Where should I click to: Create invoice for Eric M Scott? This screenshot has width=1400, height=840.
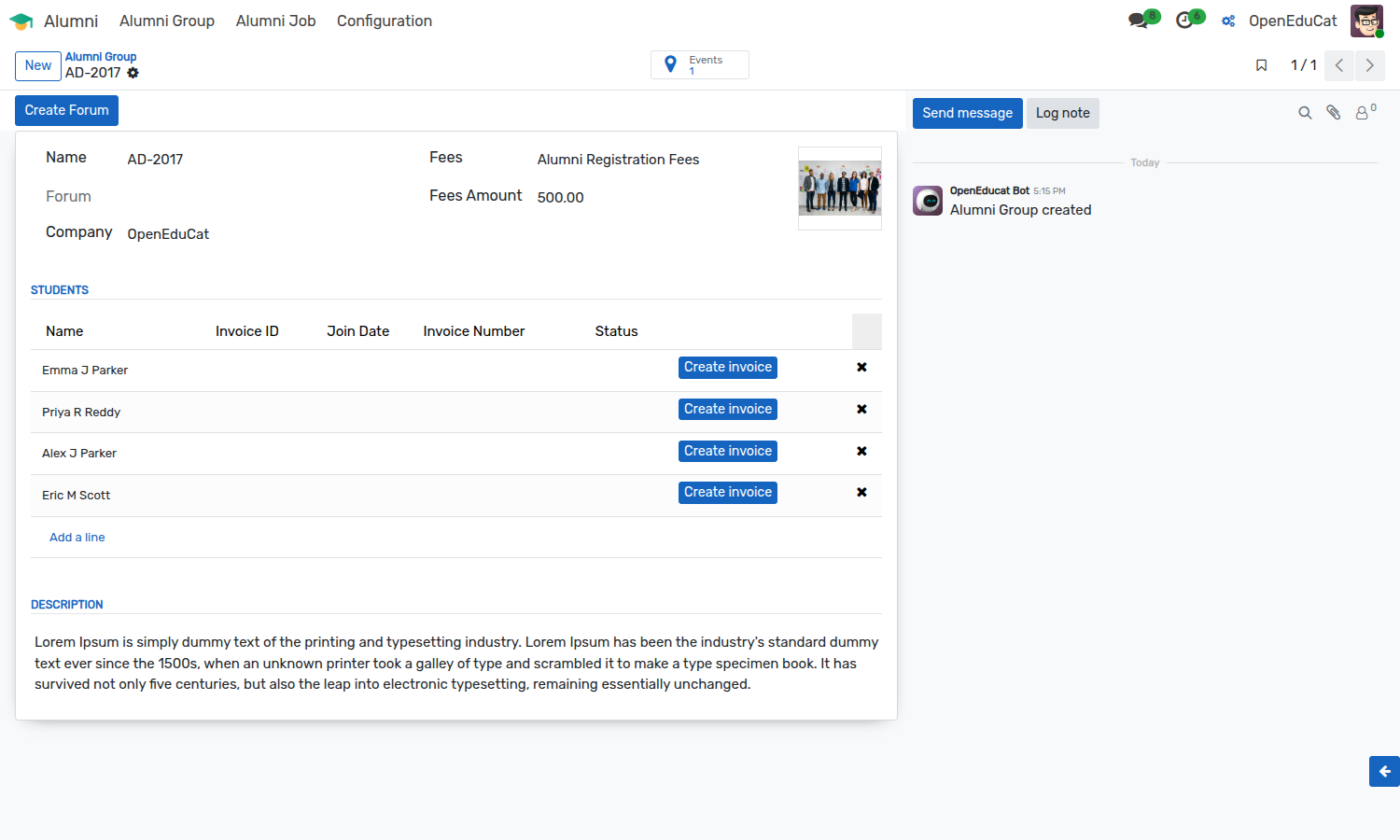pos(728,493)
